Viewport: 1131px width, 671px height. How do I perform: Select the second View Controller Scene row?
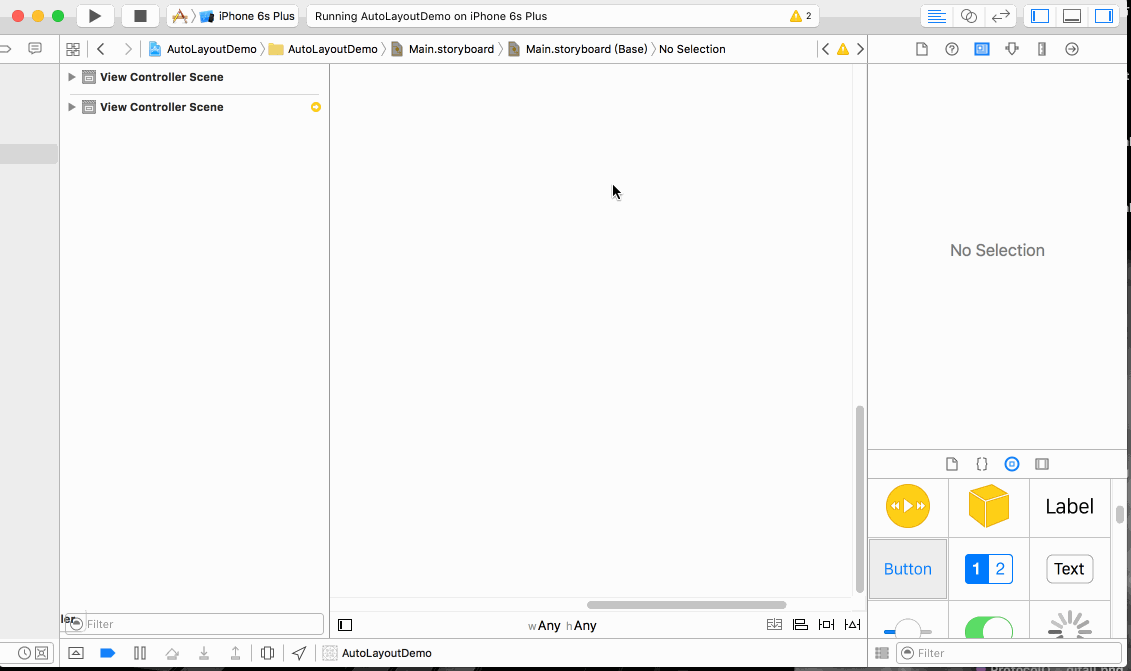194,107
